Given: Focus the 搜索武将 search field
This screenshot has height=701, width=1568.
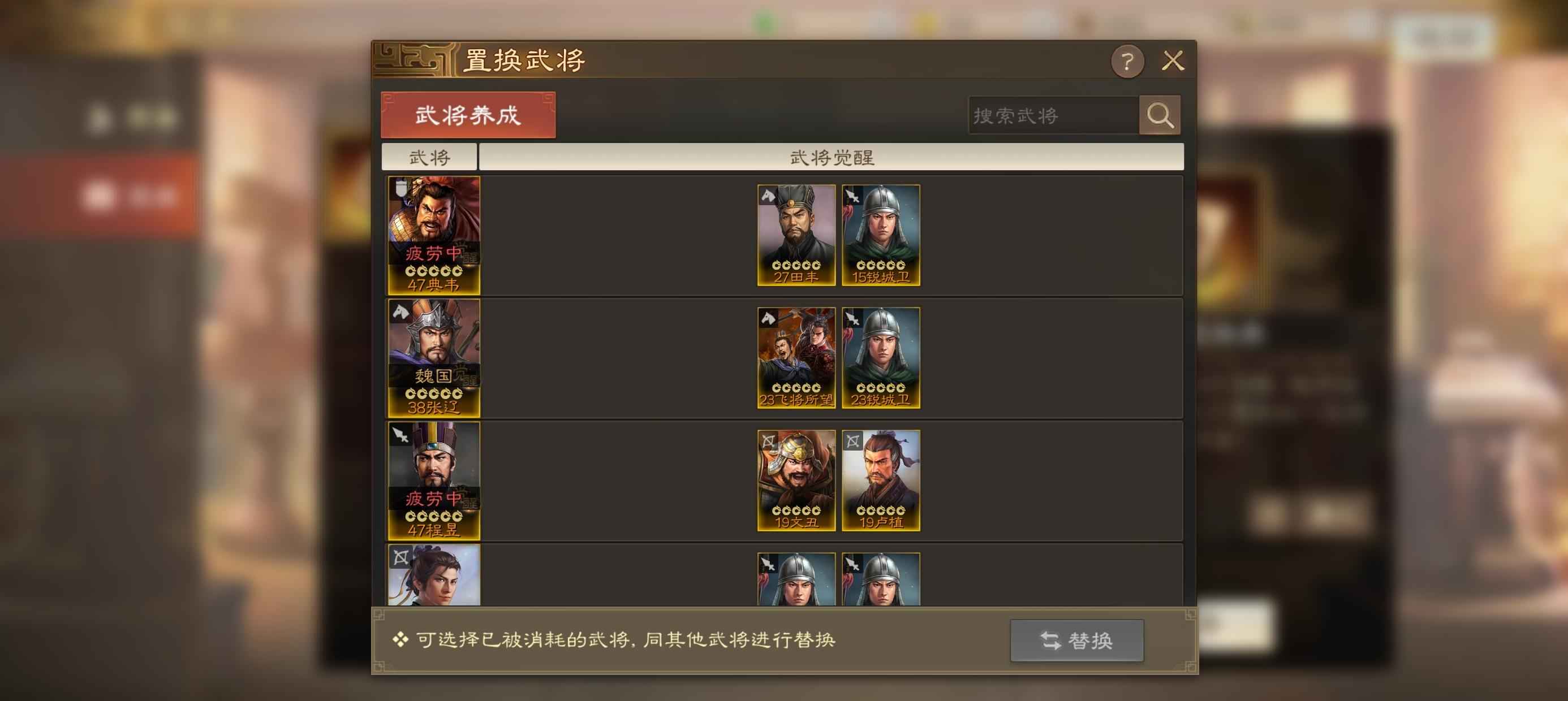Looking at the screenshot, I should (x=1053, y=115).
